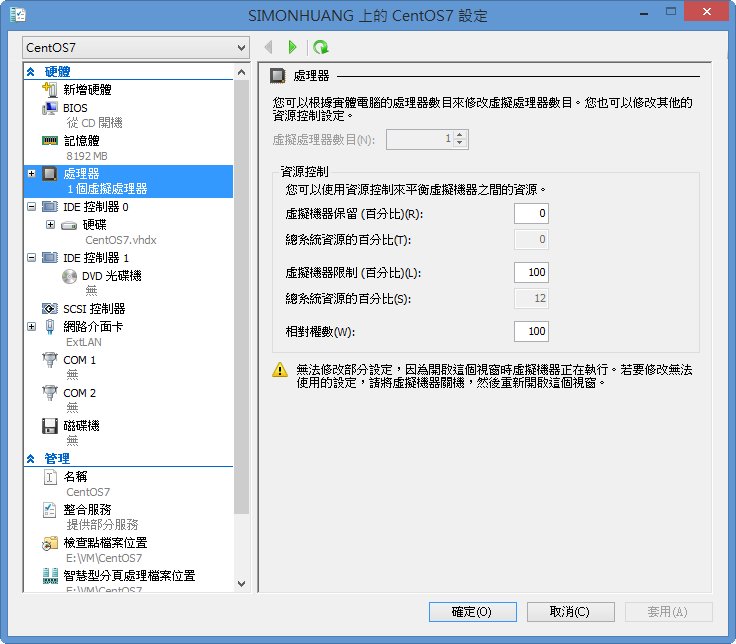The width and height of the screenshot is (736, 644).
Task: Click the settings window title bar icon
Action: (18, 15)
